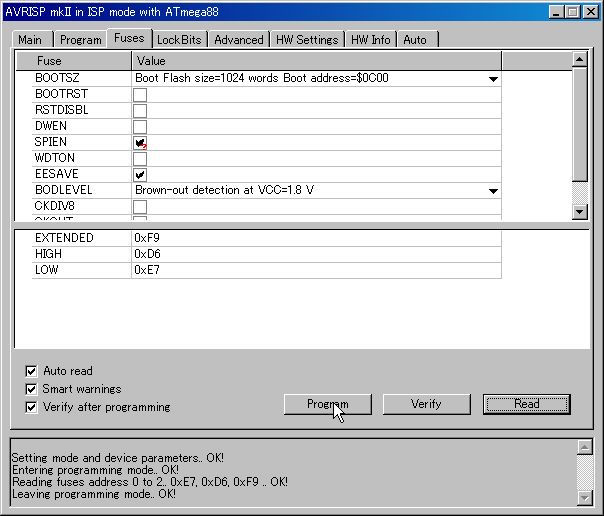Click the fuse list scroll down arrow
Screen dimensions: 604x516
coord(580,211)
